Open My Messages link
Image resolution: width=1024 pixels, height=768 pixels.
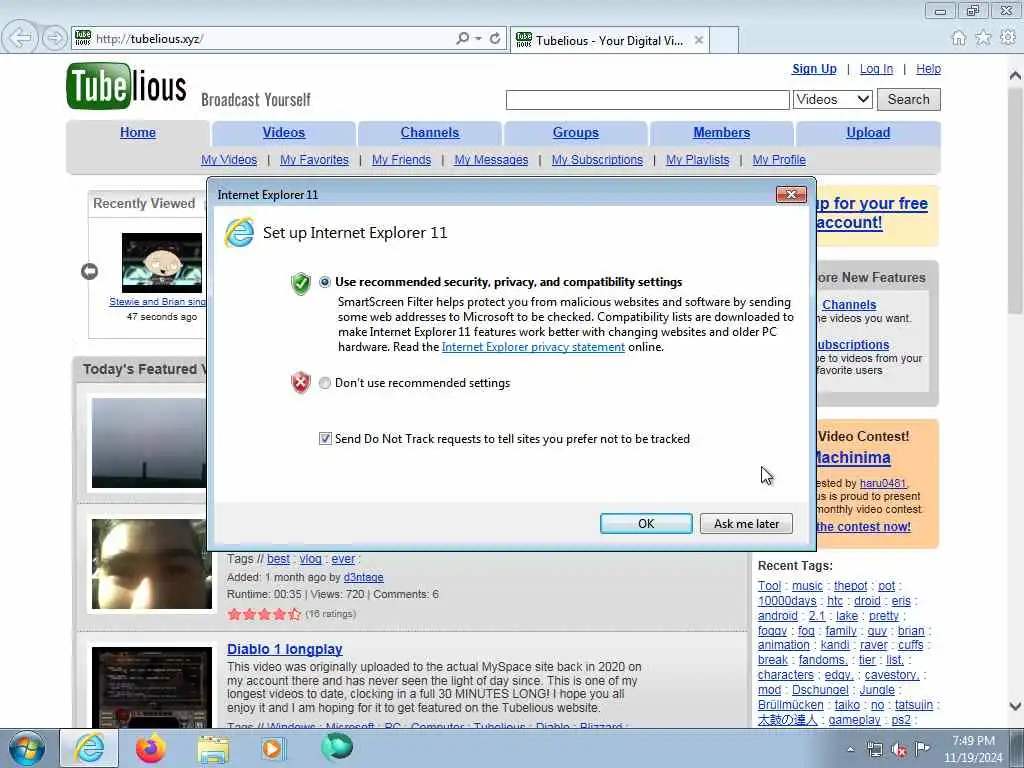(491, 160)
